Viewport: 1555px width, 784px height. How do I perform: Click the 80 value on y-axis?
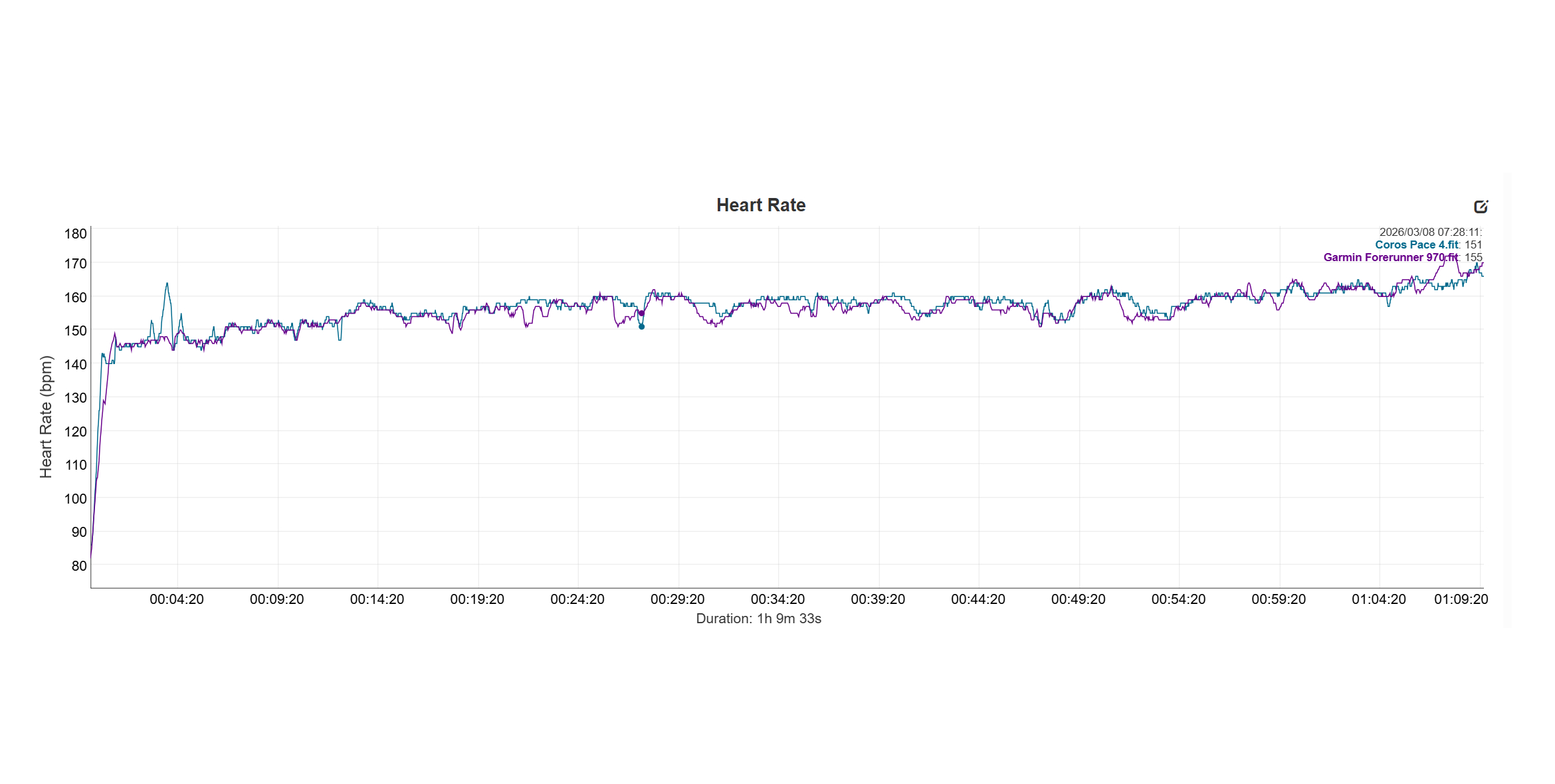(79, 565)
